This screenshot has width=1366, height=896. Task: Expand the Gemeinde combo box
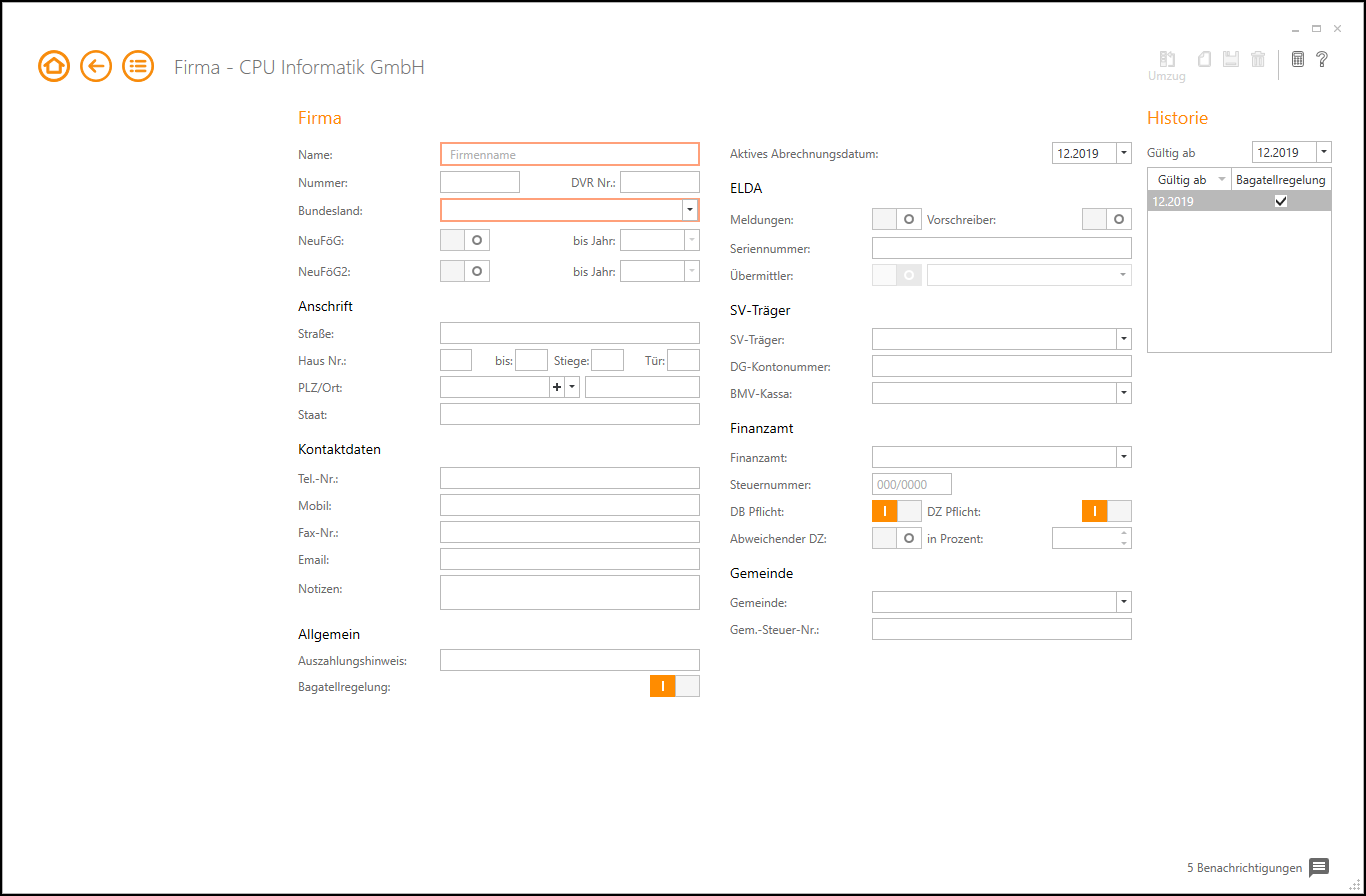pyautogui.click(x=1124, y=602)
